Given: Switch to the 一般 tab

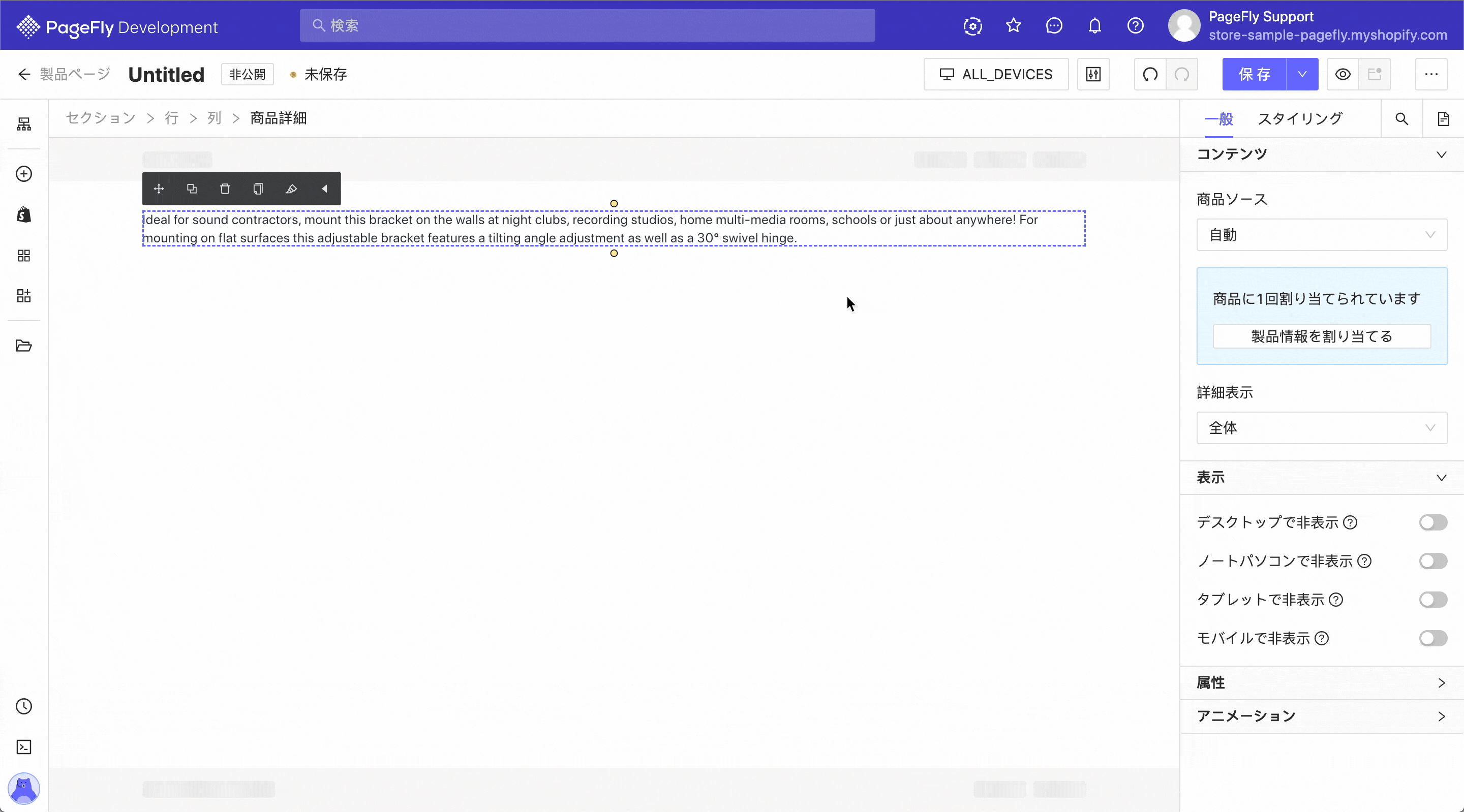Looking at the screenshot, I should [x=1218, y=119].
